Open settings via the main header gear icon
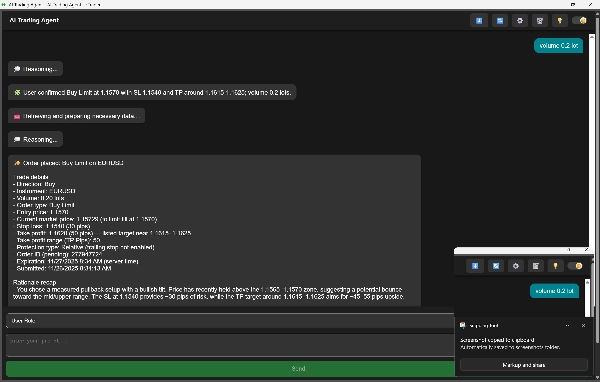This screenshot has height=382, width=600. [x=520, y=21]
